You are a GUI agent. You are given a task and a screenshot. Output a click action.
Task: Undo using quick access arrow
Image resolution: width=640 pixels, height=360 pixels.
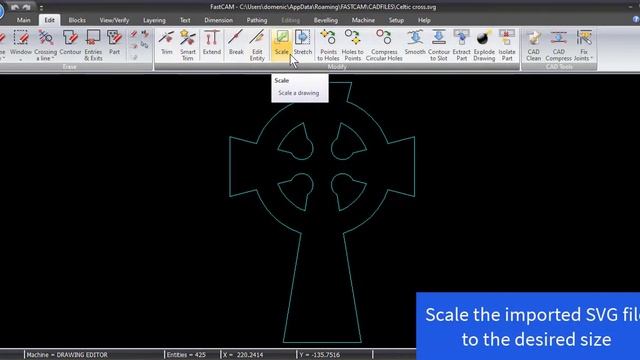click(x=15, y=7)
